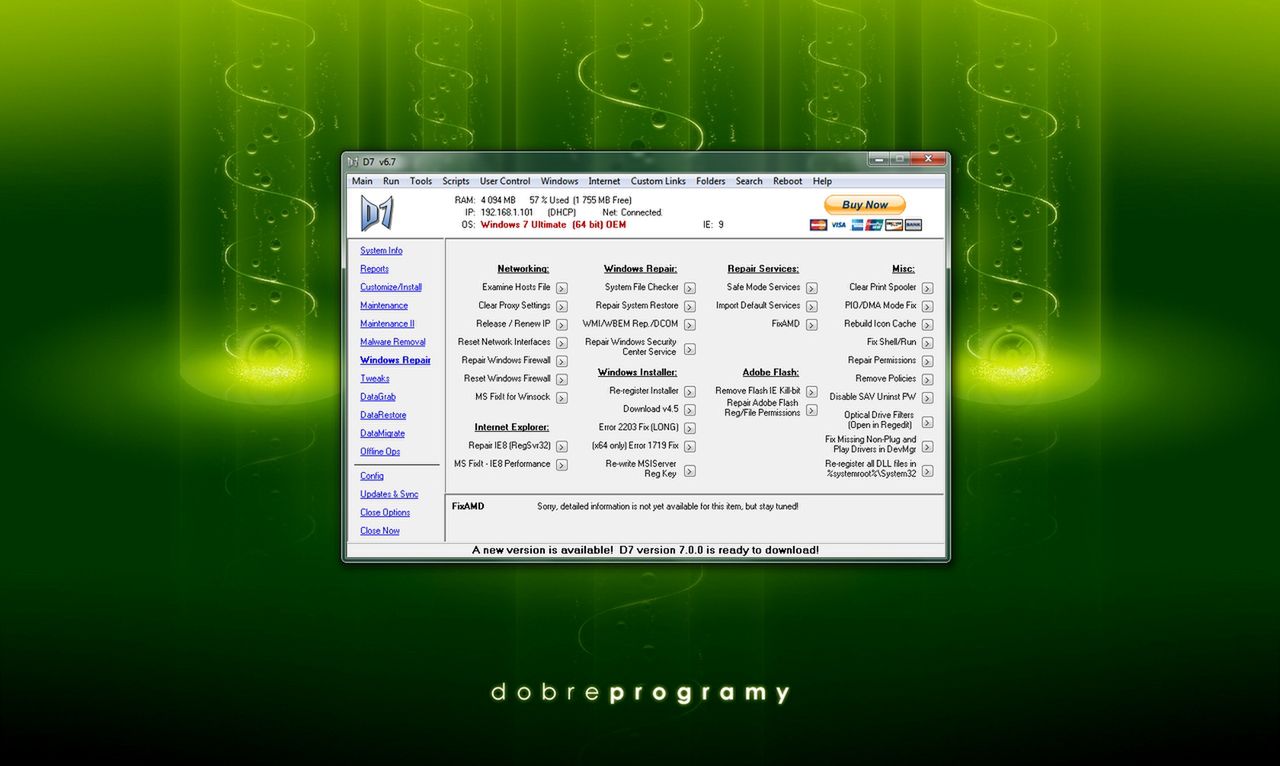Open the Malware Removal sidebar link
The width and height of the screenshot is (1280, 766).
coord(393,342)
